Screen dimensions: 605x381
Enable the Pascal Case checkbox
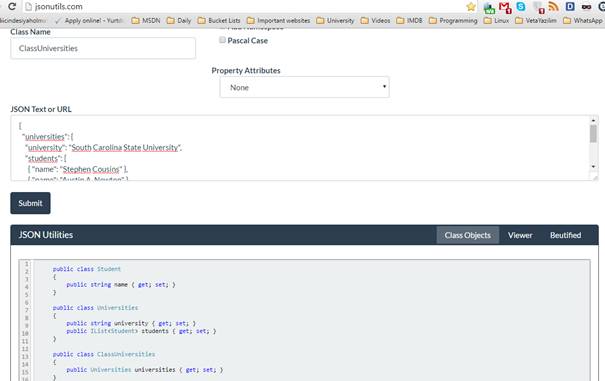tap(222, 40)
